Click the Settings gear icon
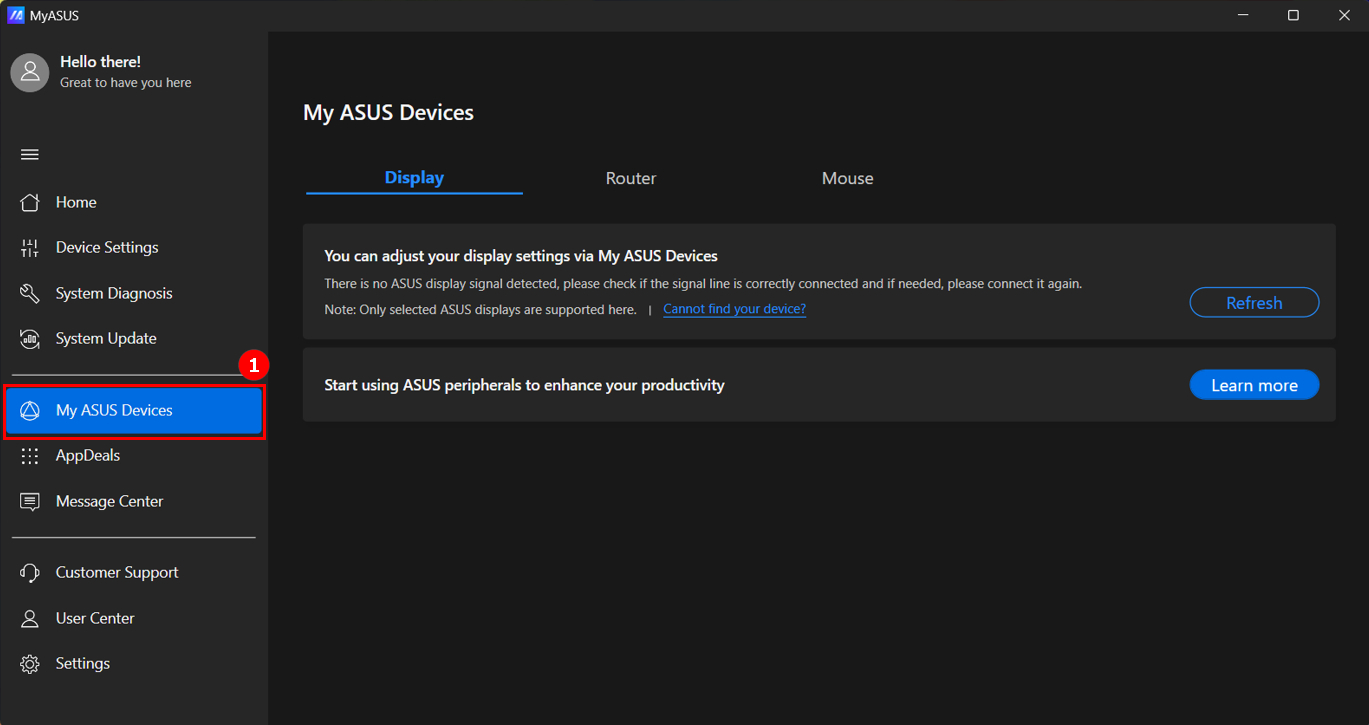Image resolution: width=1369 pixels, height=725 pixels. coord(30,663)
